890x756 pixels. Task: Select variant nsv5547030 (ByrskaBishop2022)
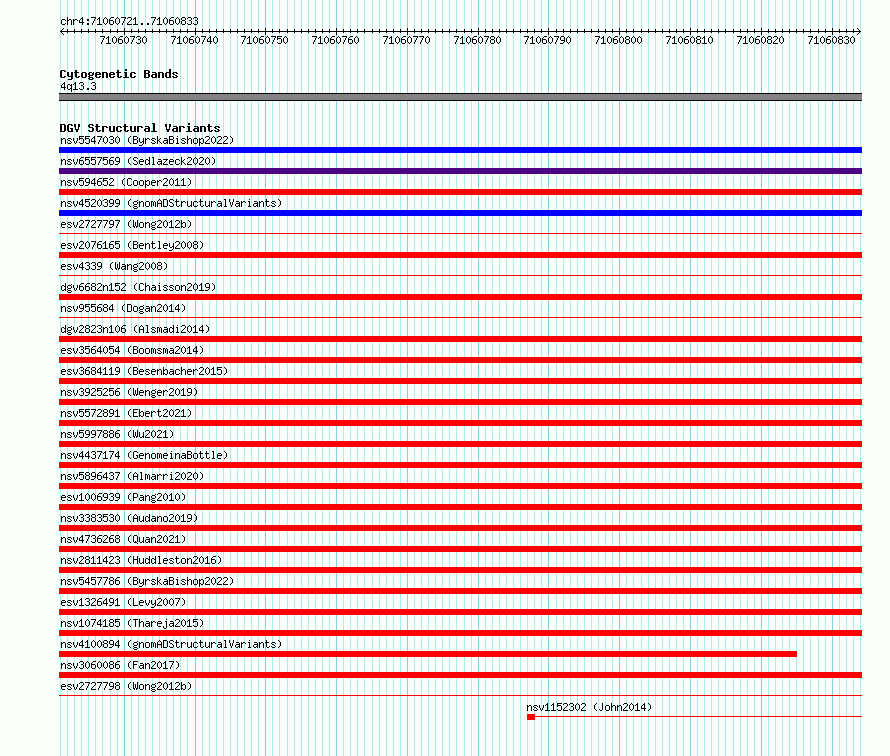point(147,140)
